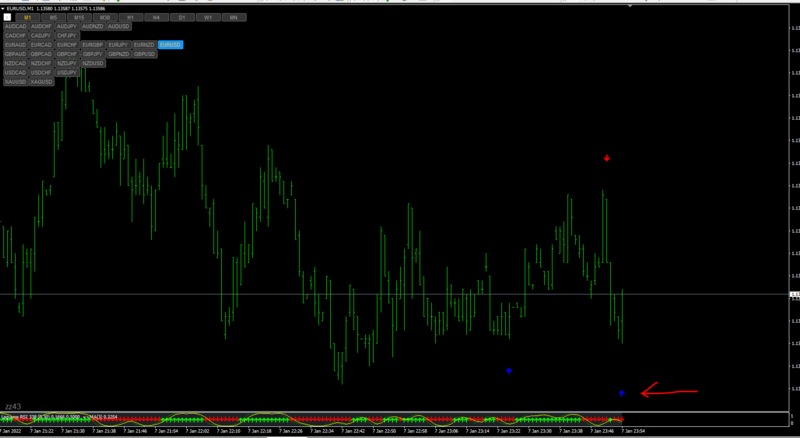Screen dimensions: 800x438
Task: Click the 7 Jan 23:22 time label
Action: coord(509,431)
